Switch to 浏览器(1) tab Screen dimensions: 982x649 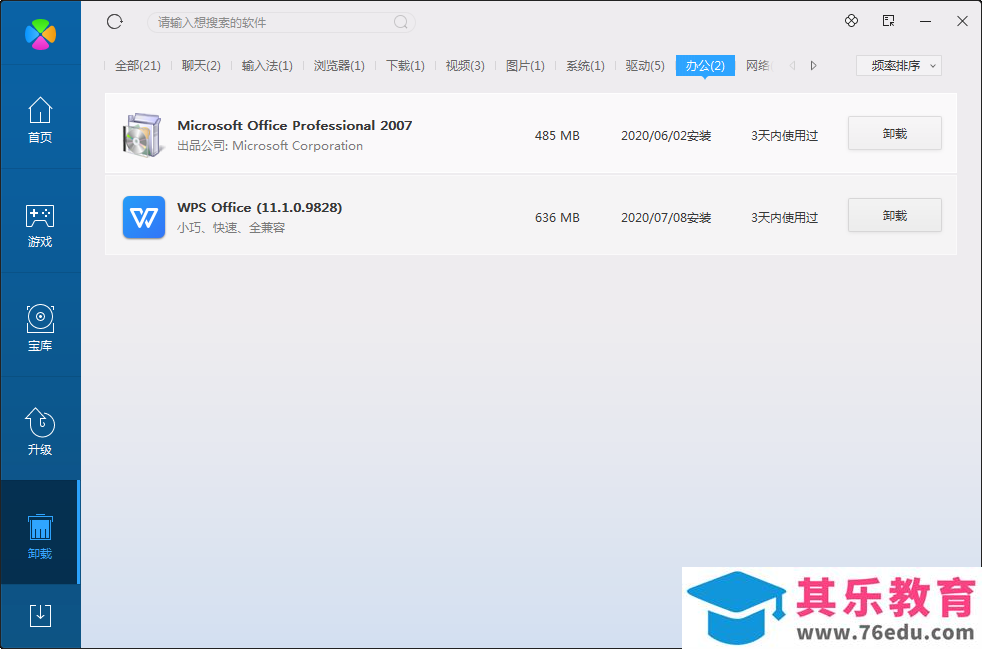339,66
